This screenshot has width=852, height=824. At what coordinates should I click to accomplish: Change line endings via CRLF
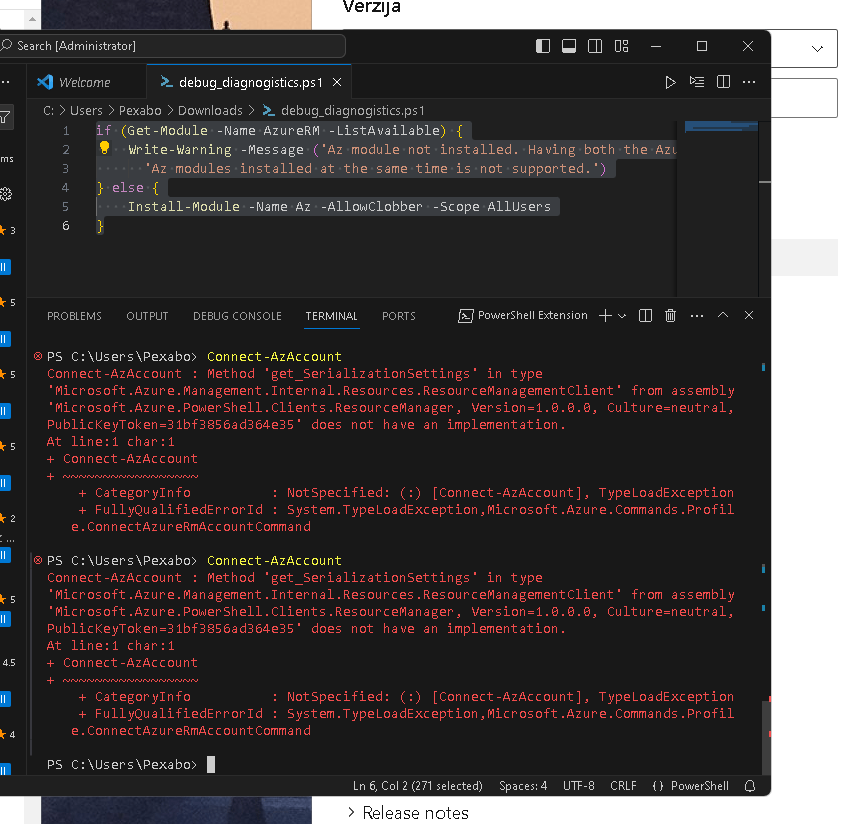(623, 786)
